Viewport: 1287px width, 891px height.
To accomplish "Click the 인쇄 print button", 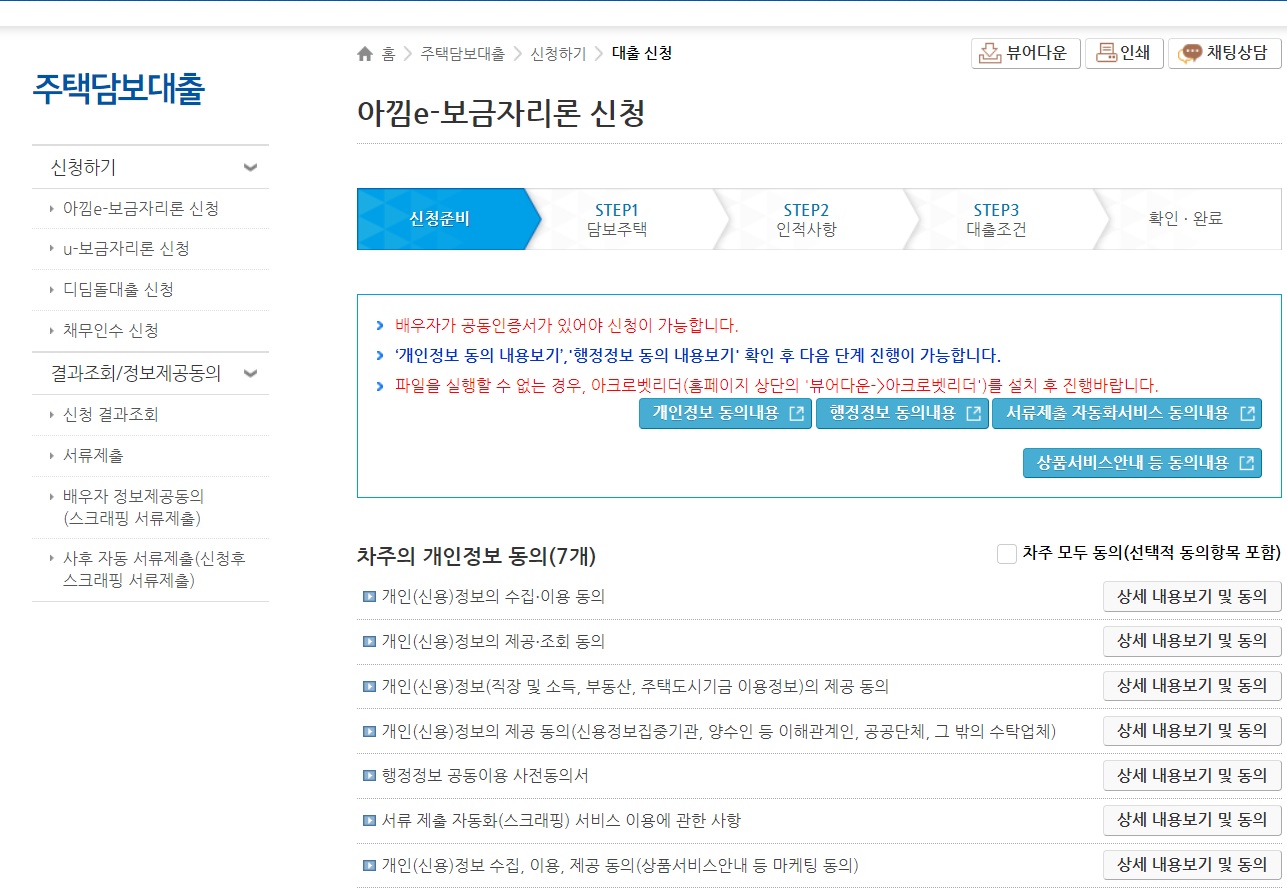I will (x=1124, y=53).
